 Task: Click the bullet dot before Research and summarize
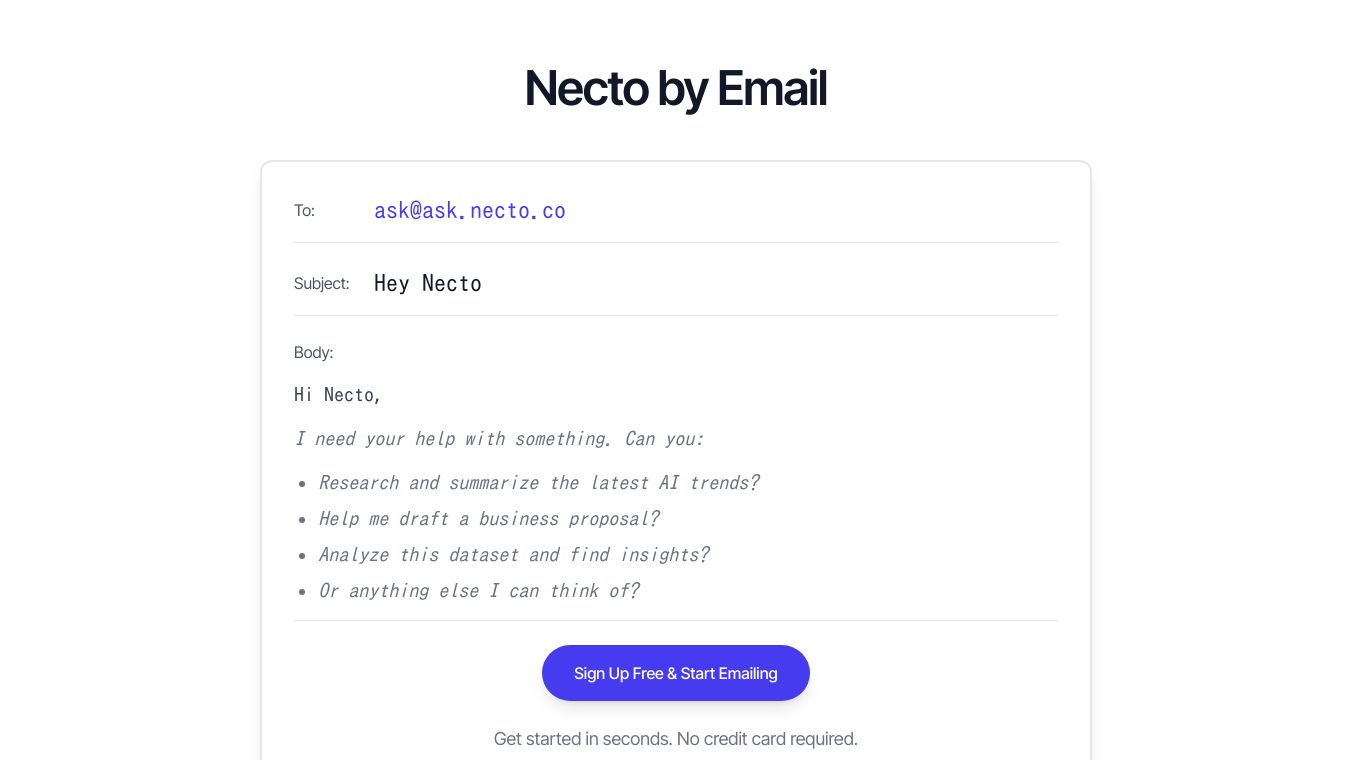302,484
